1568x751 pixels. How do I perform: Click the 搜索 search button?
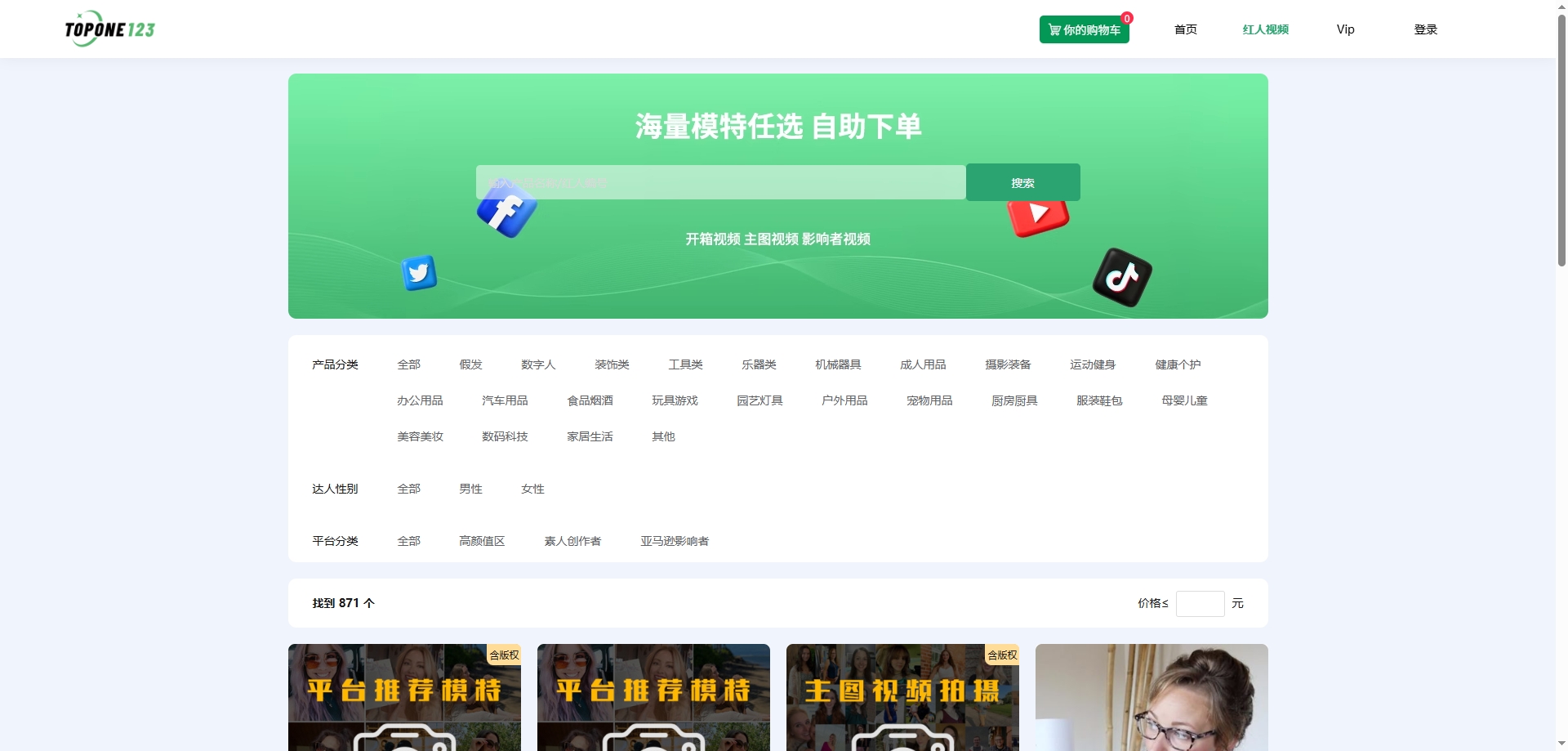pyautogui.click(x=1022, y=182)
